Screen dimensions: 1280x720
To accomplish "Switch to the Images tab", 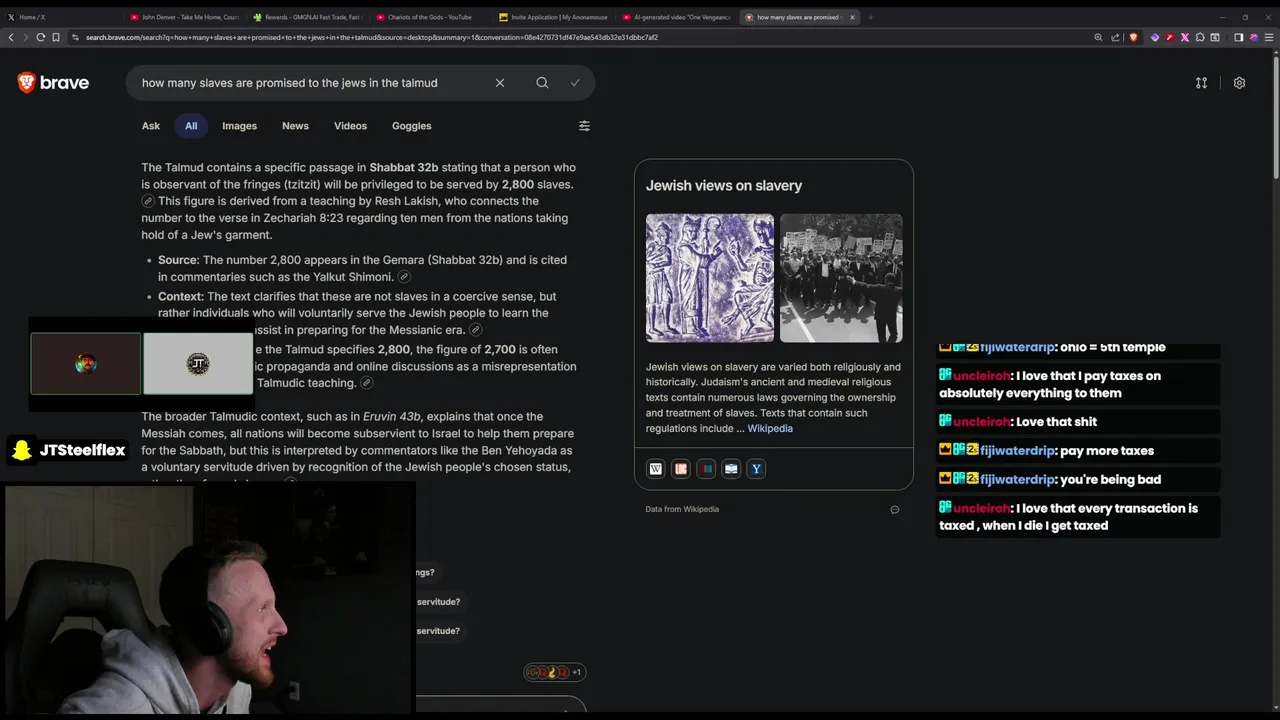I will tap(239, 126).
